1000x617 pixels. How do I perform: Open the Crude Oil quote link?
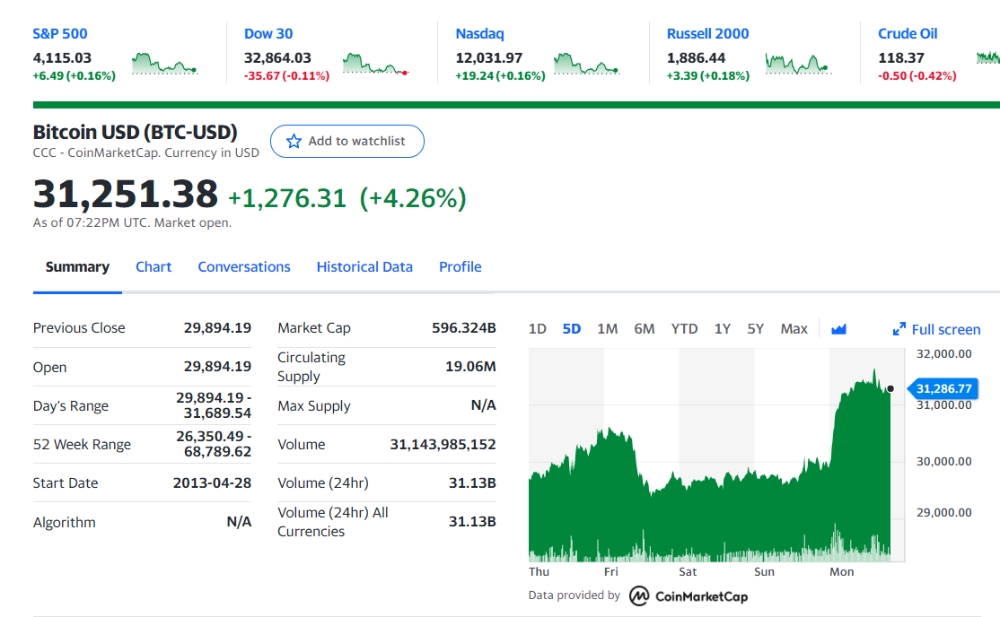[908, 34]
